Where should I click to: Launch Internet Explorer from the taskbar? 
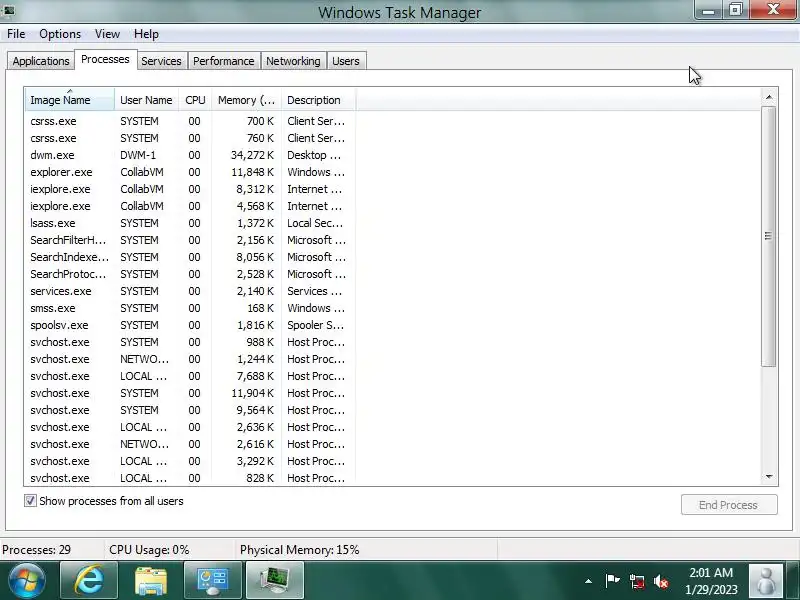coord(89,581)
